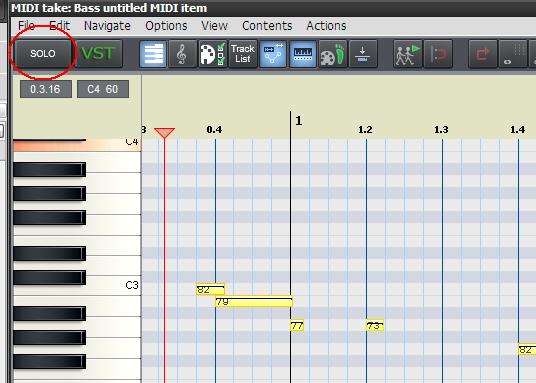Click the download-arrow dock icon
Image resolution: width=536 pixels, height=383 pixels.
363,54
